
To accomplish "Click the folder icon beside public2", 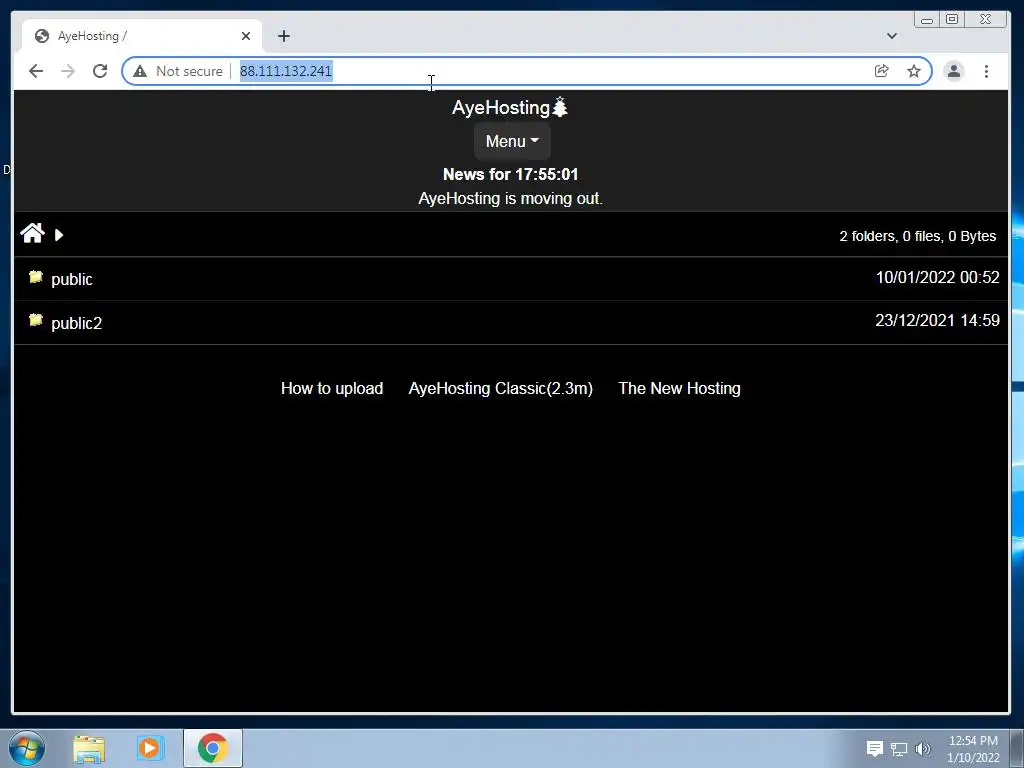I will (x=36, y=320).
